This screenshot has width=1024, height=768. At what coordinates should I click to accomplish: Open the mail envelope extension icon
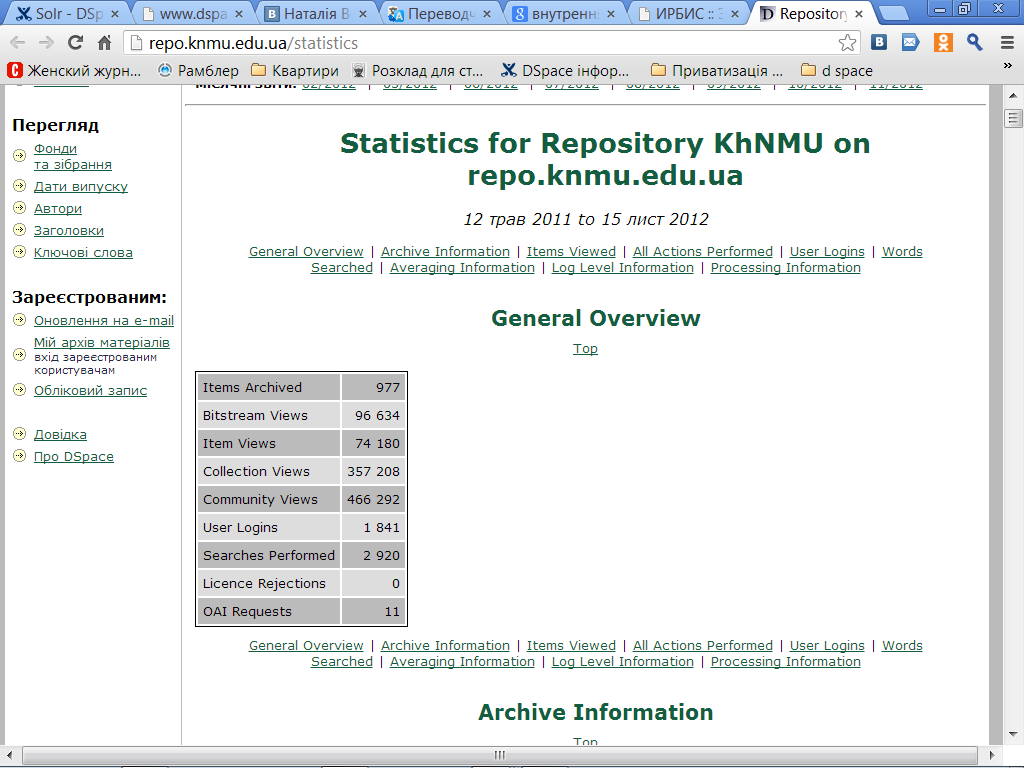pos(910,42)
